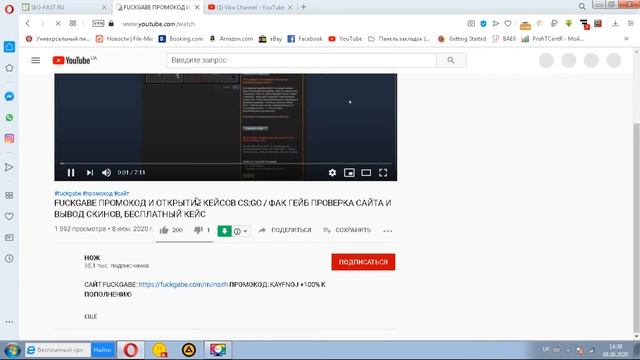Like the video with thumbs up
Image resolution: width=640 pixels, height=360 pixels.
pyautogui.click(x=164, y=230)
